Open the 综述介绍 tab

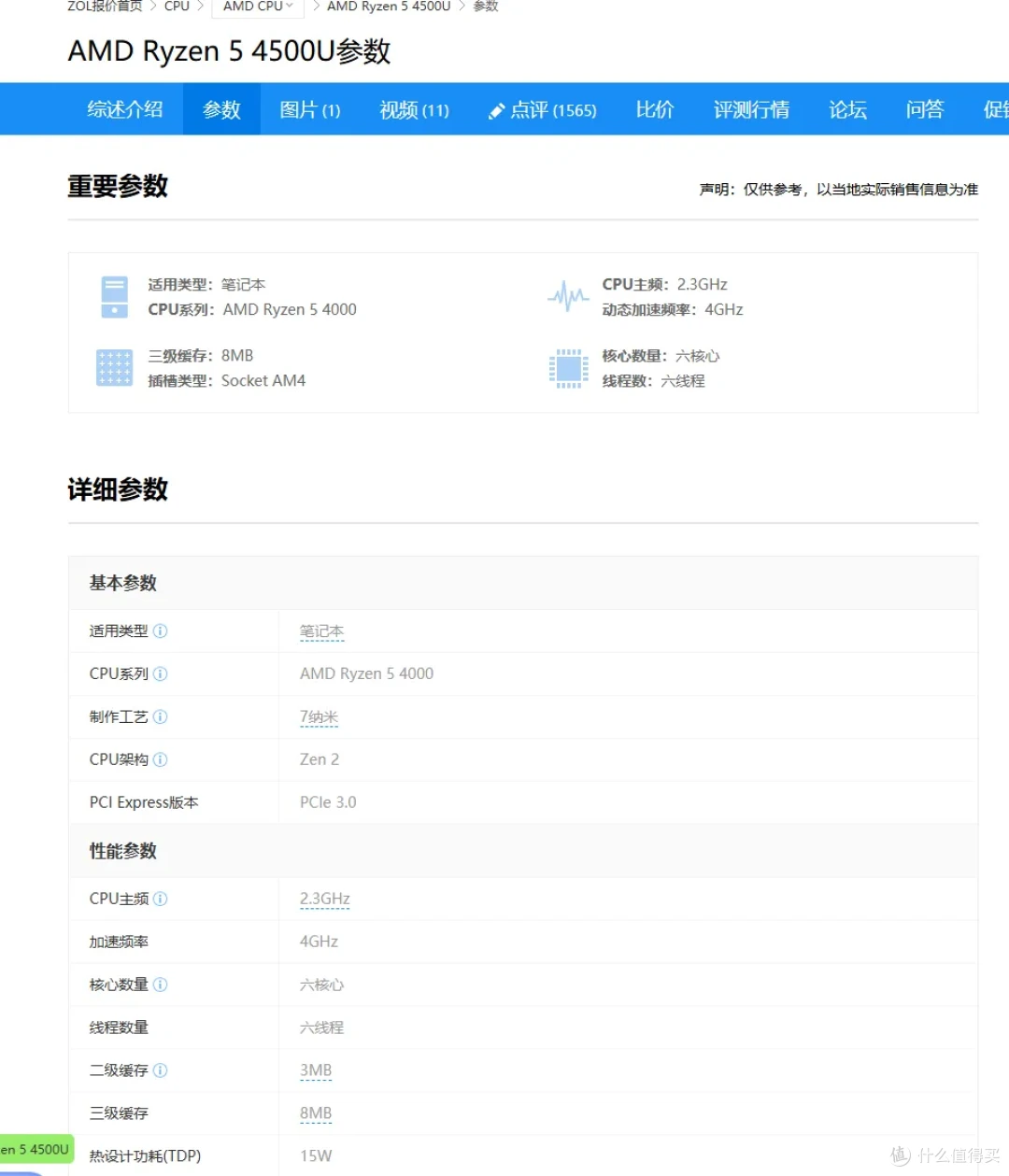coord(125,109)
